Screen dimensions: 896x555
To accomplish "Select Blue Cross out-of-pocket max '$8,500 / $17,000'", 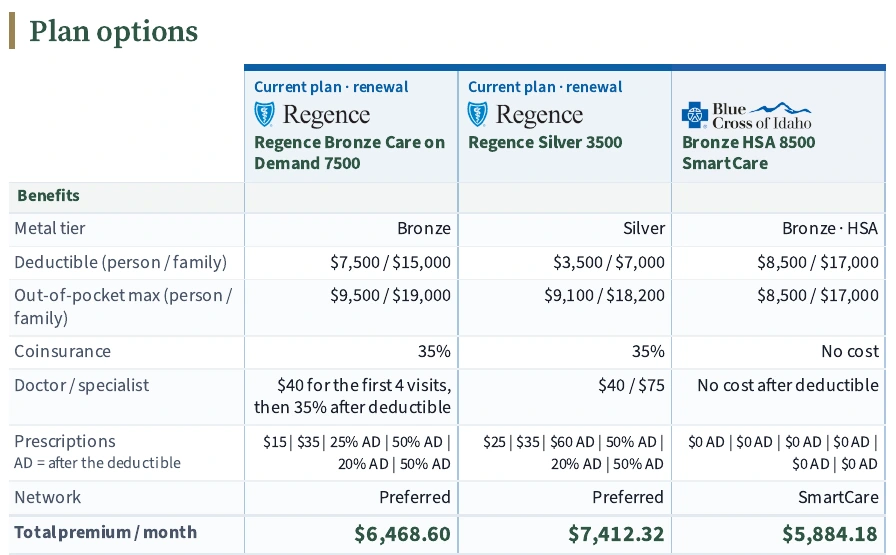I will point(817,296).
